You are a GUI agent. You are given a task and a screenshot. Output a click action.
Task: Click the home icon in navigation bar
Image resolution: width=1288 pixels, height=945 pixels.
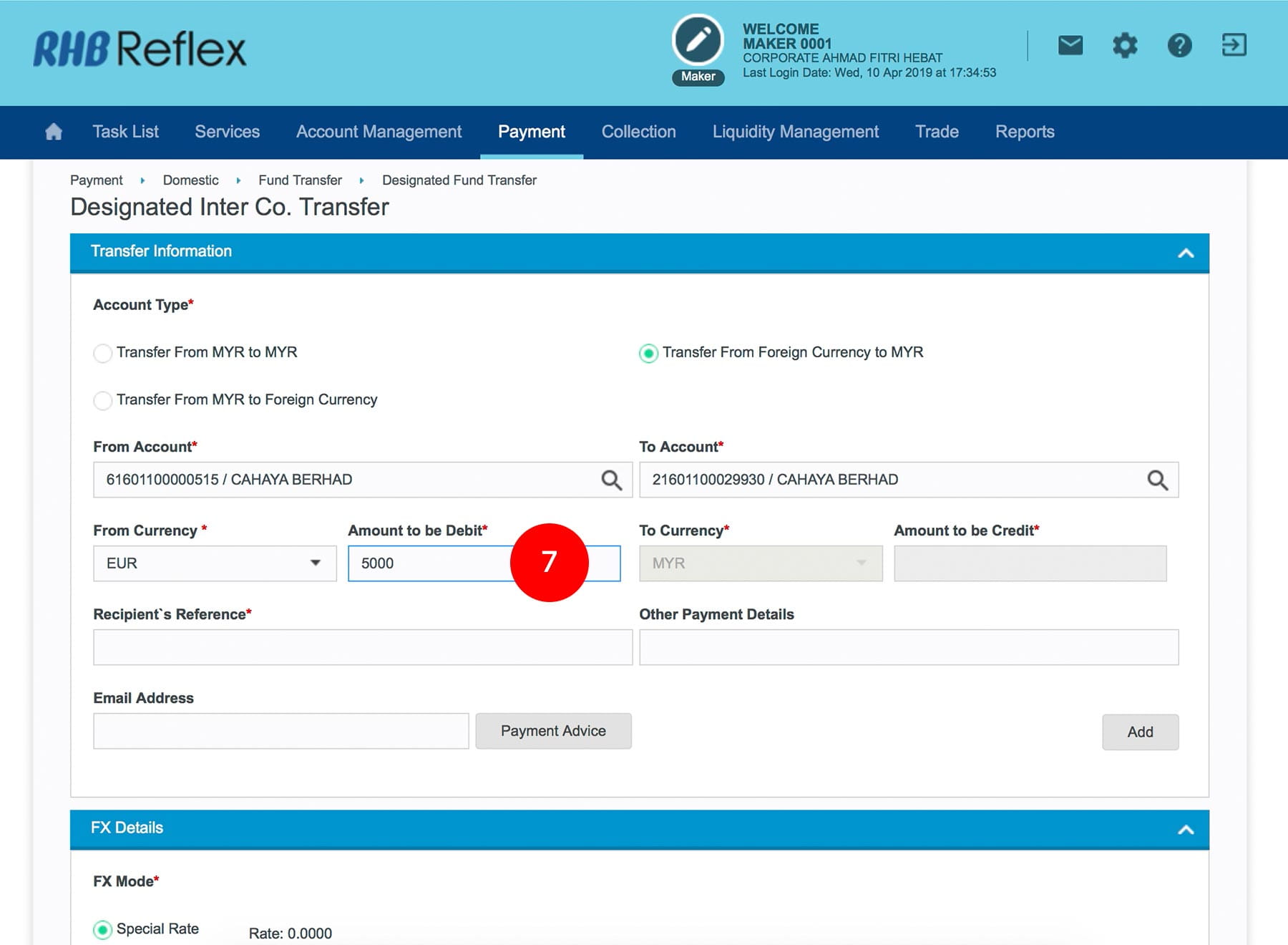point(54,132)
